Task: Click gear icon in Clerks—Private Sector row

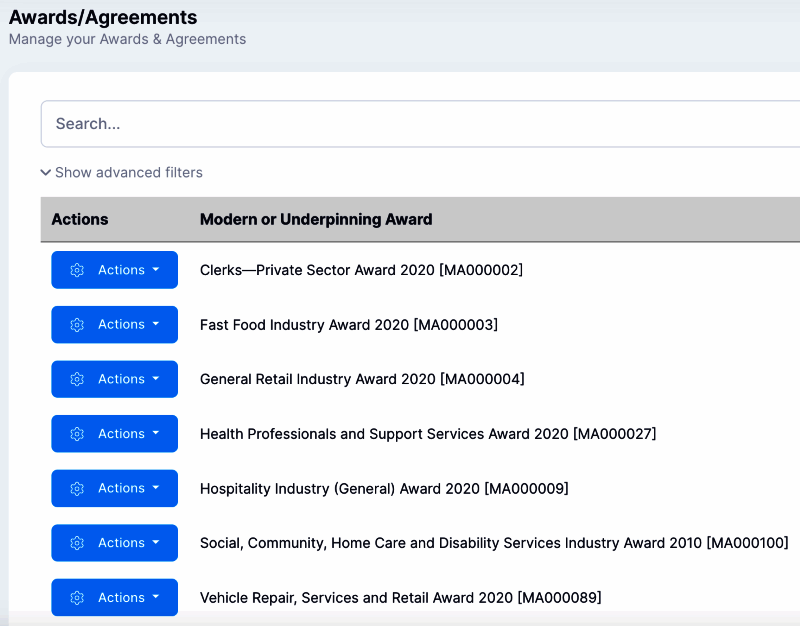Action: [77, 270]
